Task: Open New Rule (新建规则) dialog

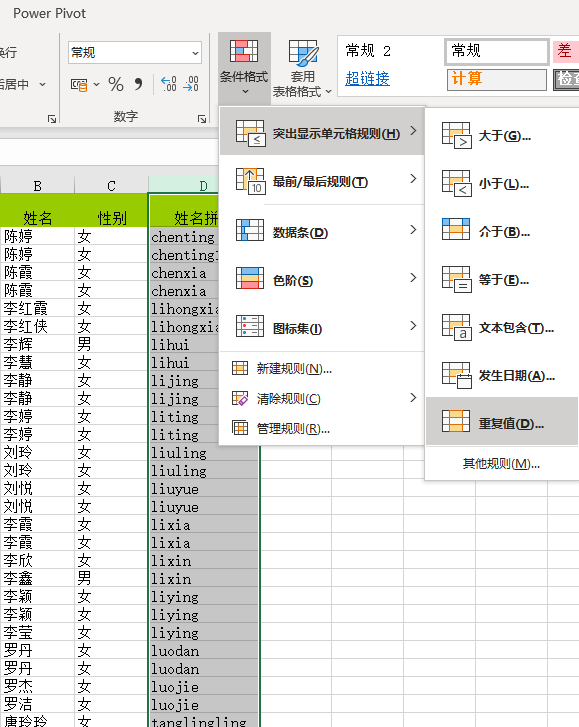Action: (321, 369)
